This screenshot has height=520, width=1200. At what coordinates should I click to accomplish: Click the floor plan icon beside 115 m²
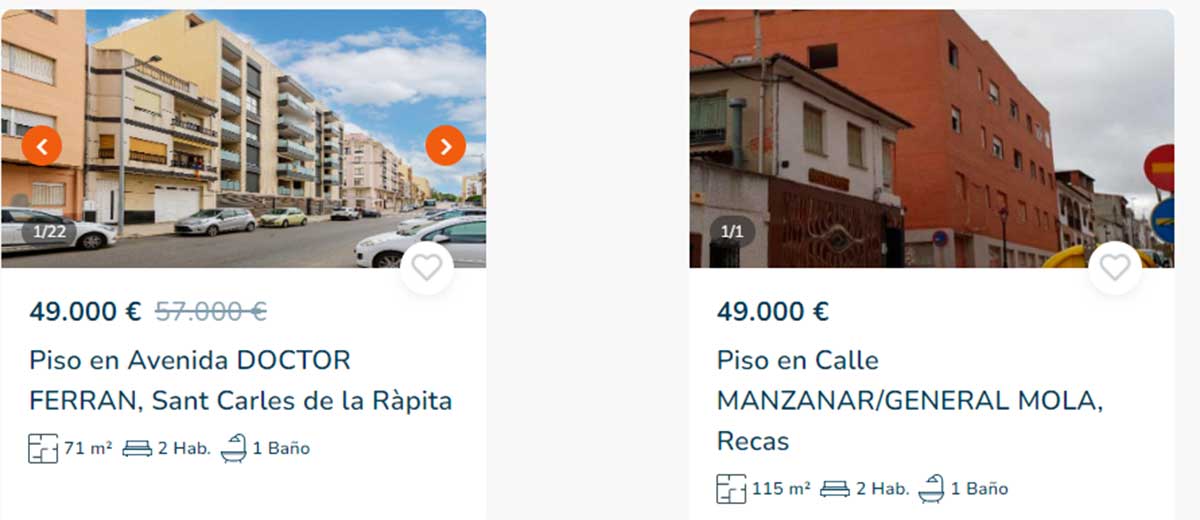click(x=731, y=489)
